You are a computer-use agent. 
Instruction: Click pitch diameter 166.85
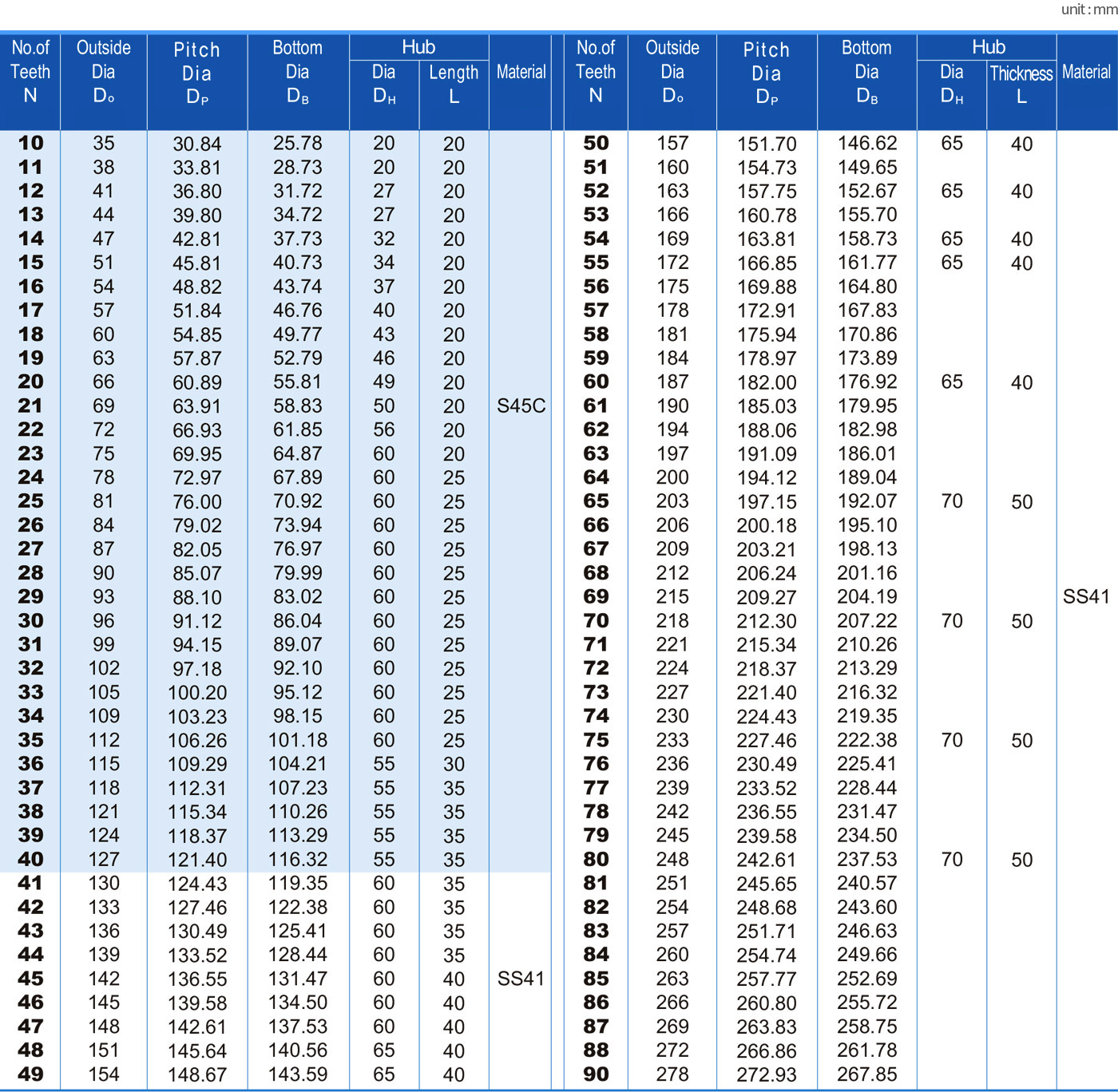pos(767,263)
